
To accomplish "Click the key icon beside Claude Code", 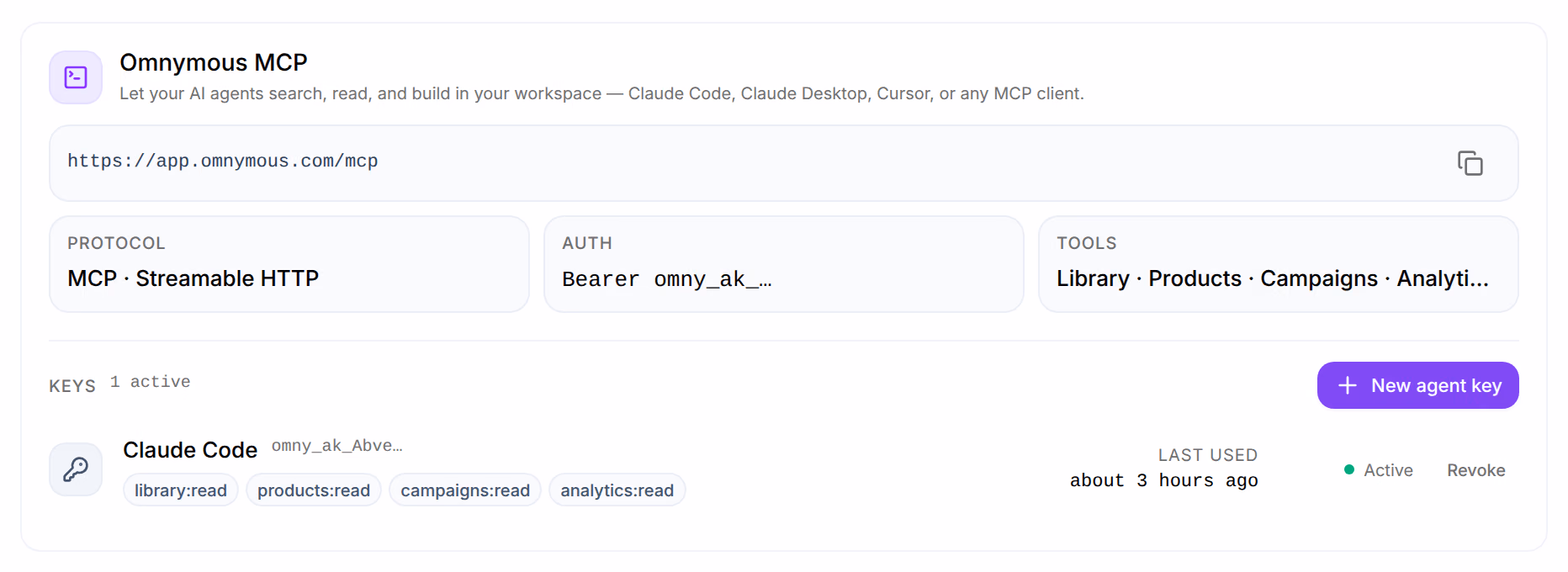I will click(x=76, y=469).
